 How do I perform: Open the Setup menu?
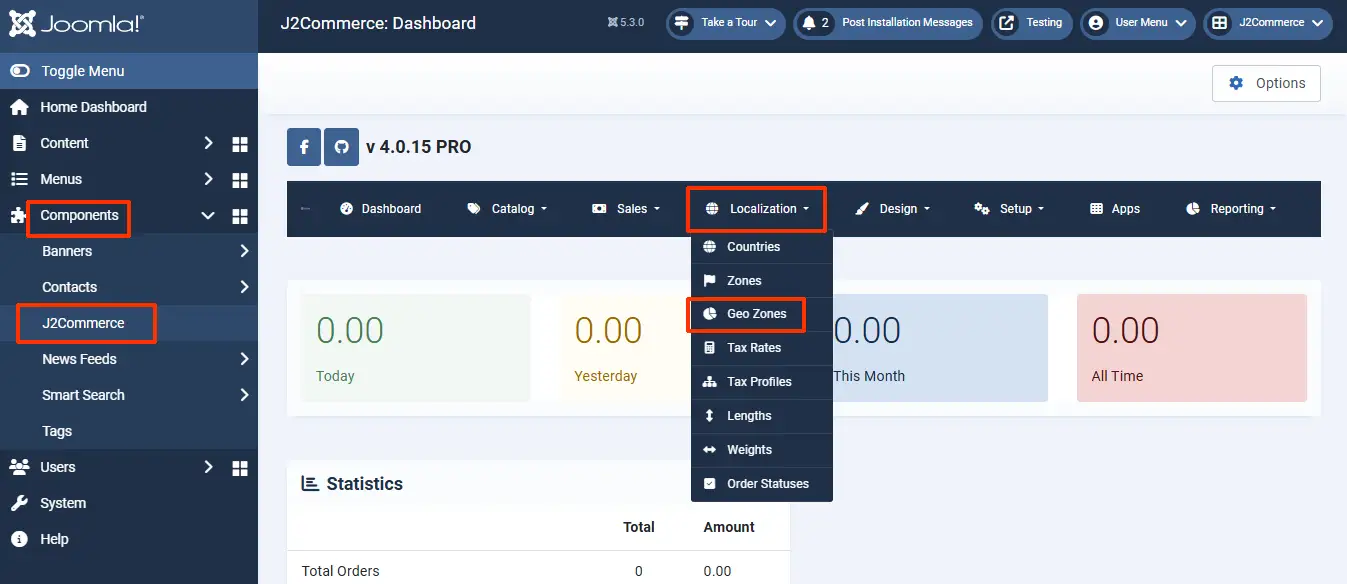pyautogui.click(x=1009, y=209)
